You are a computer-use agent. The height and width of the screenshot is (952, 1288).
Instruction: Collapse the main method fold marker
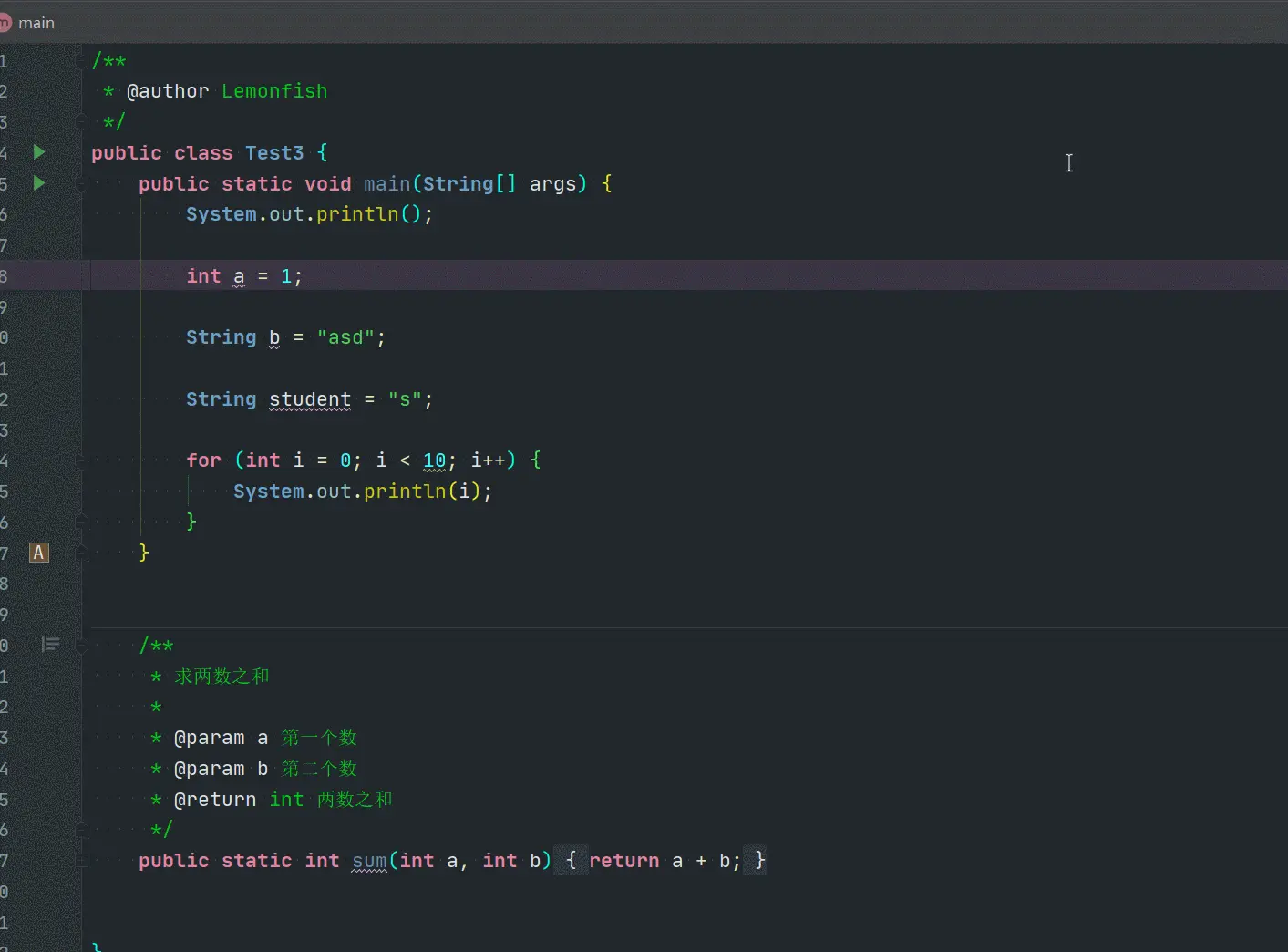[x=82, y=183]
